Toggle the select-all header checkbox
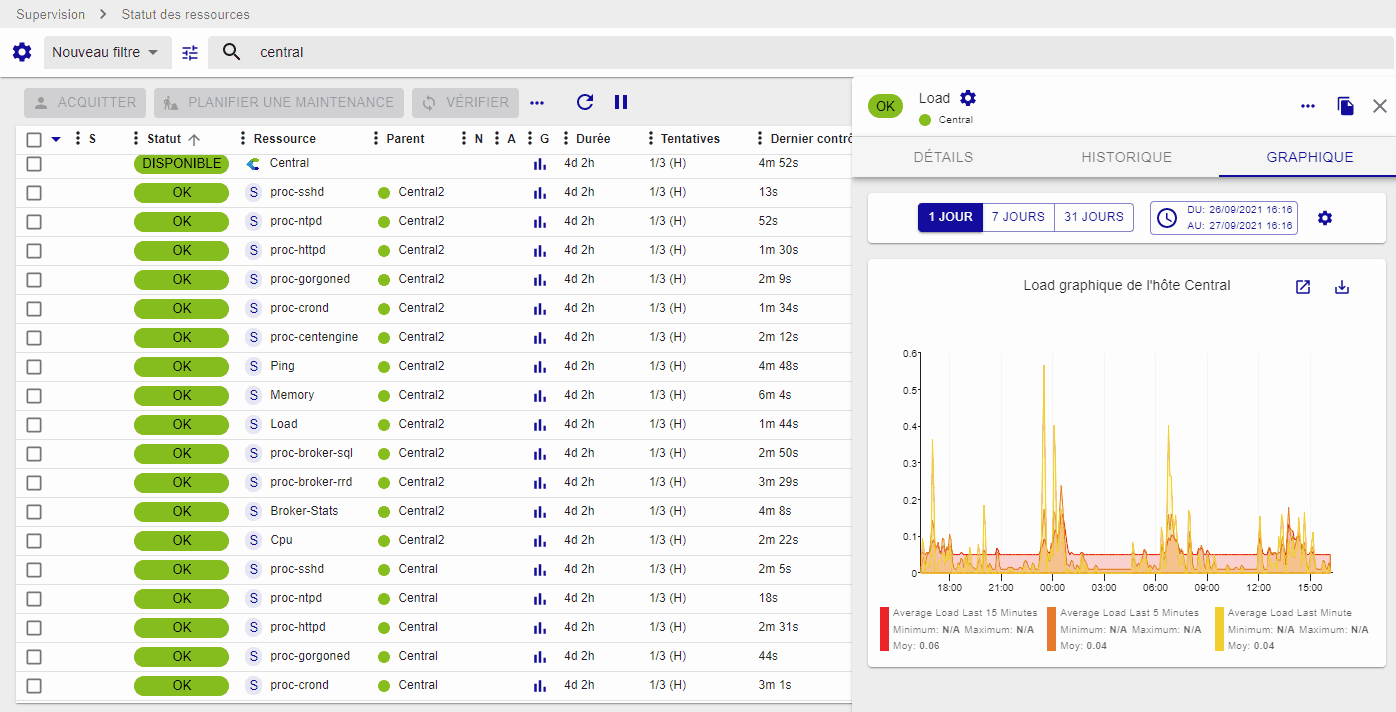This screenshot has height=712, width=1396. (34, 140)
